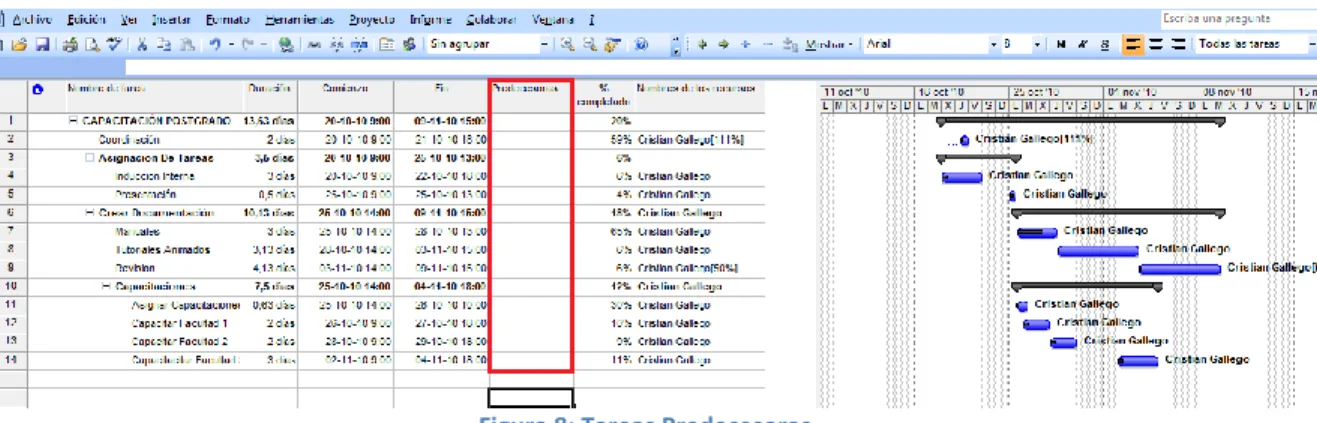Open the 'Todas las tareas' filter dropdown
This screenshot has height=423, width=1317.
click(x=1311, y=44)
